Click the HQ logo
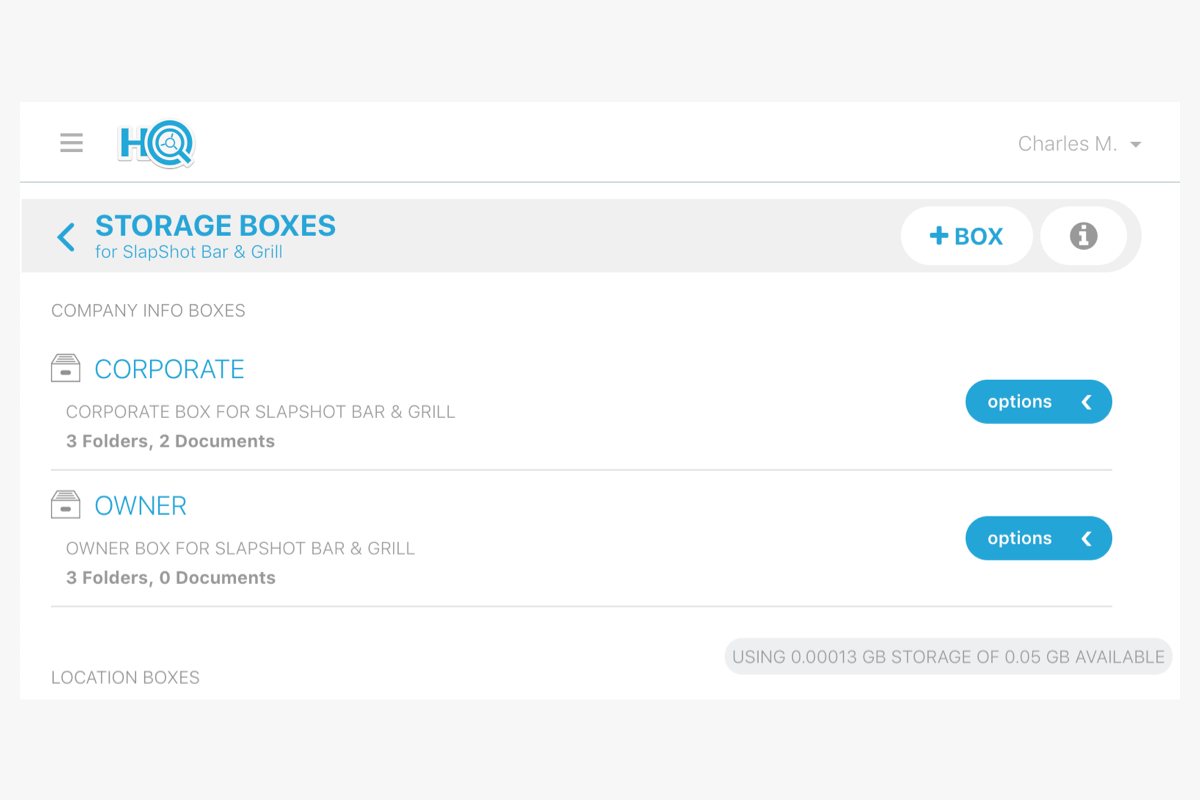Viewport: 1200px width, 800px height. (155, 143)
